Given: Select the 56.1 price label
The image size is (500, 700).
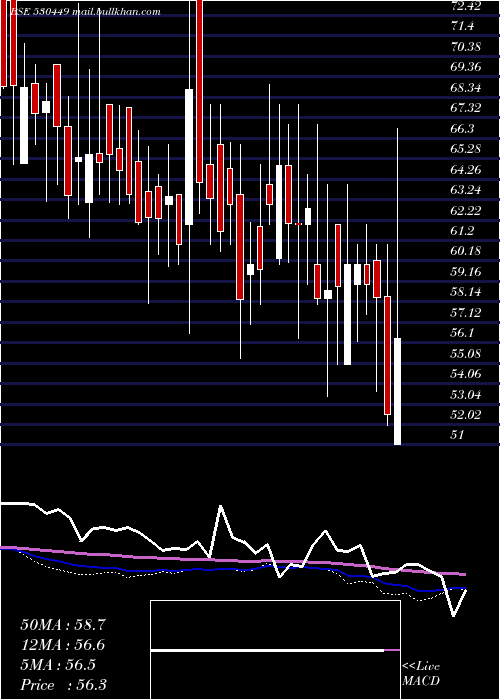Looking at the screenshot, I should 462,333.
